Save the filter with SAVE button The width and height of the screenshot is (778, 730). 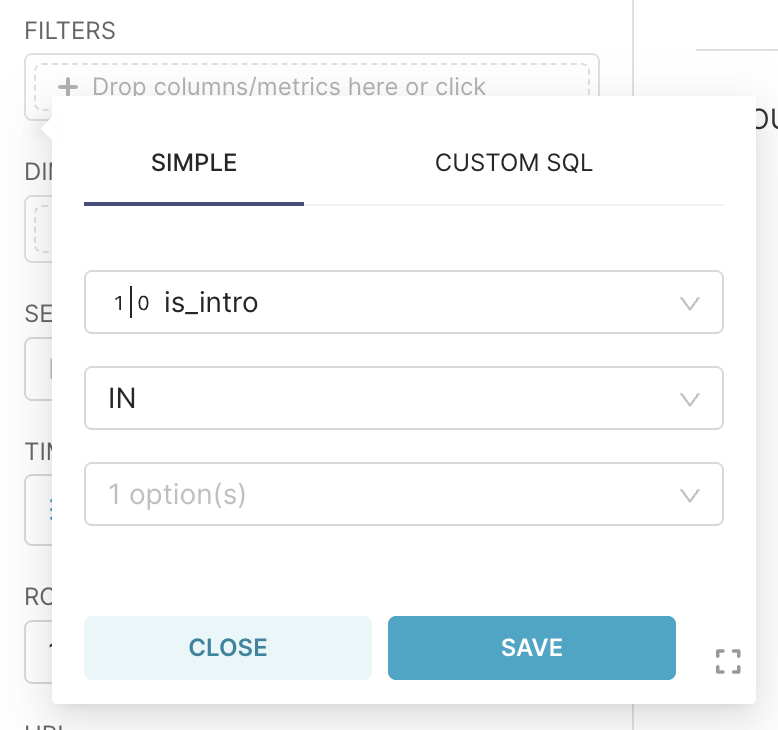531,647
